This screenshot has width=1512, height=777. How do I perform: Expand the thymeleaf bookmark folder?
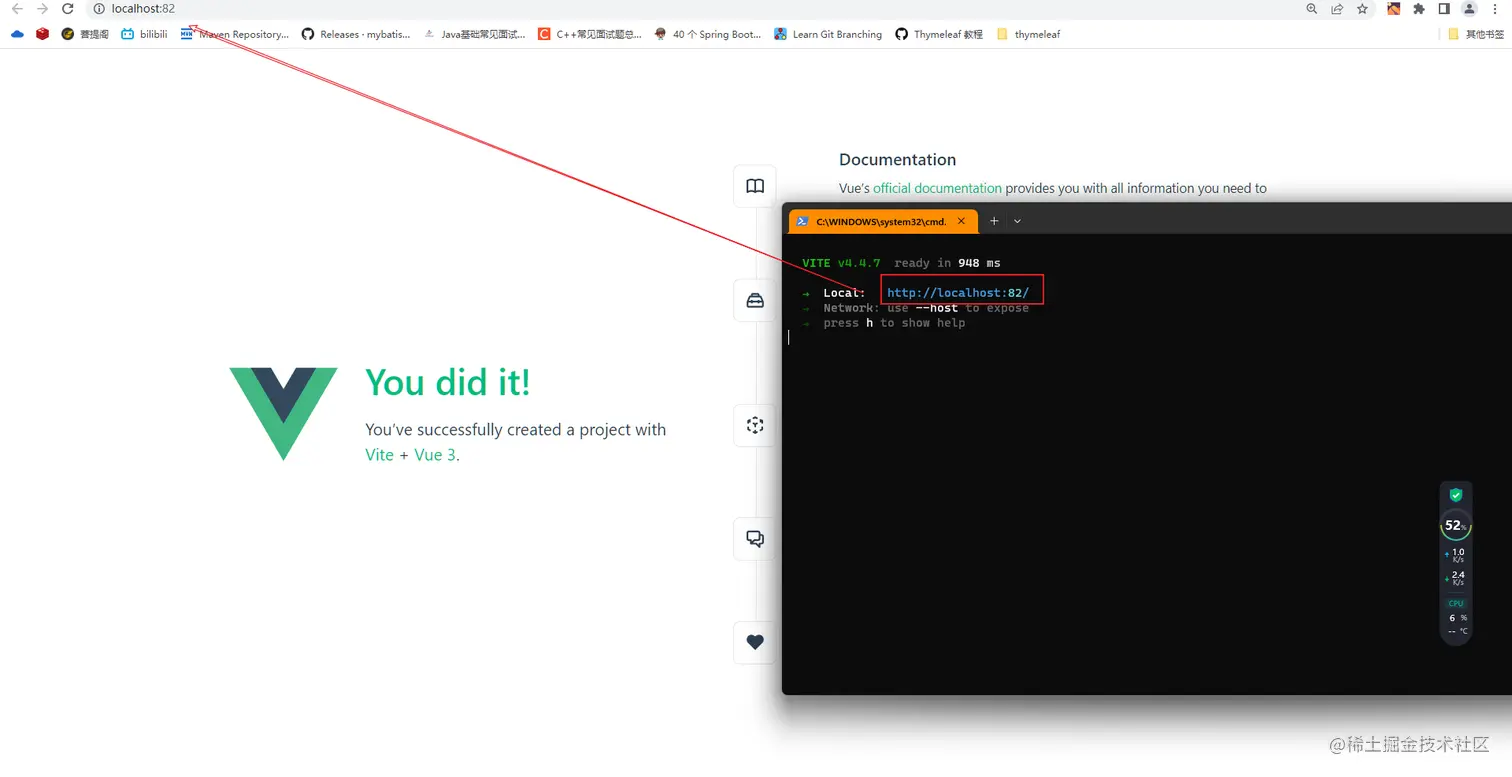(1028, 34)
